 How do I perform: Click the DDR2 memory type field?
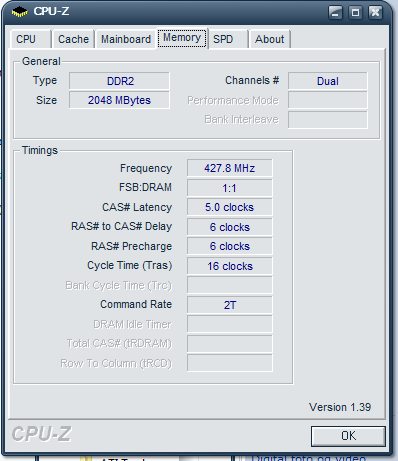click(x=119, y=81)
